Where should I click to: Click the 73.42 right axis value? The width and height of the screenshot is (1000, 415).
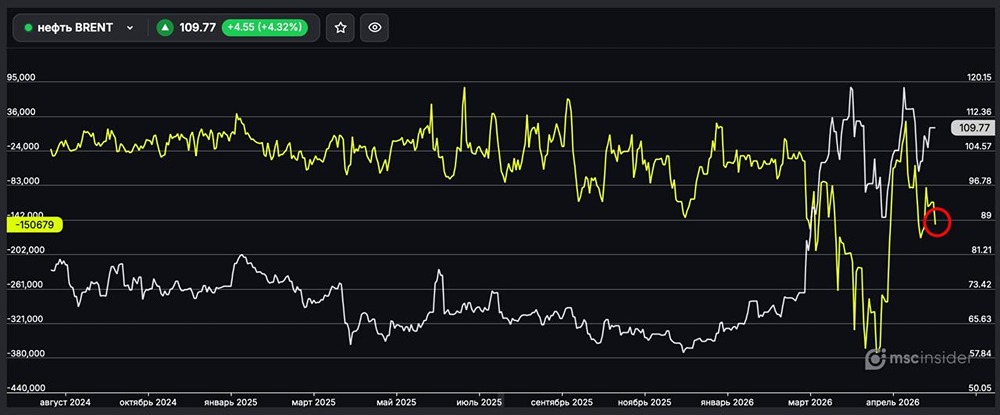(979, 284)
